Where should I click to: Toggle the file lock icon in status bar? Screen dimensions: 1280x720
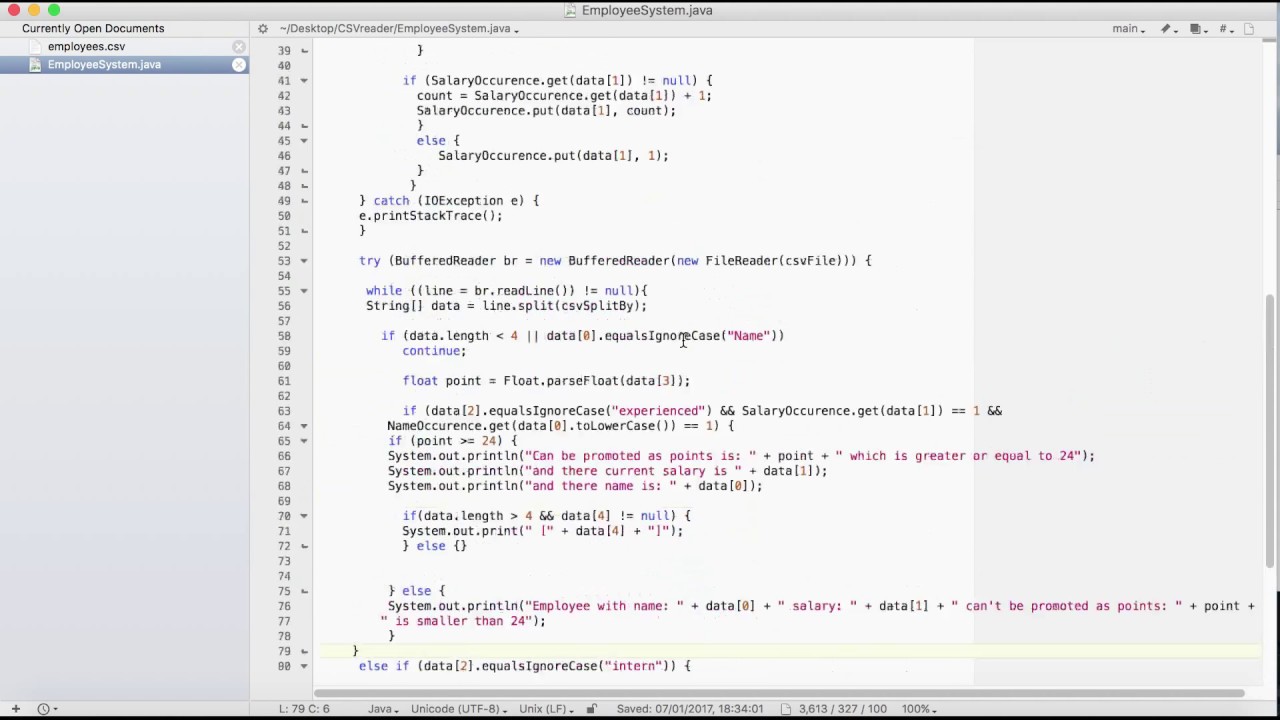coord(592,709)
